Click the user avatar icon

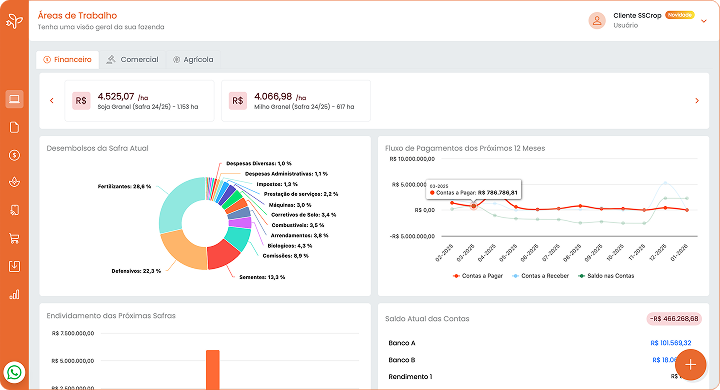point(597,21)
